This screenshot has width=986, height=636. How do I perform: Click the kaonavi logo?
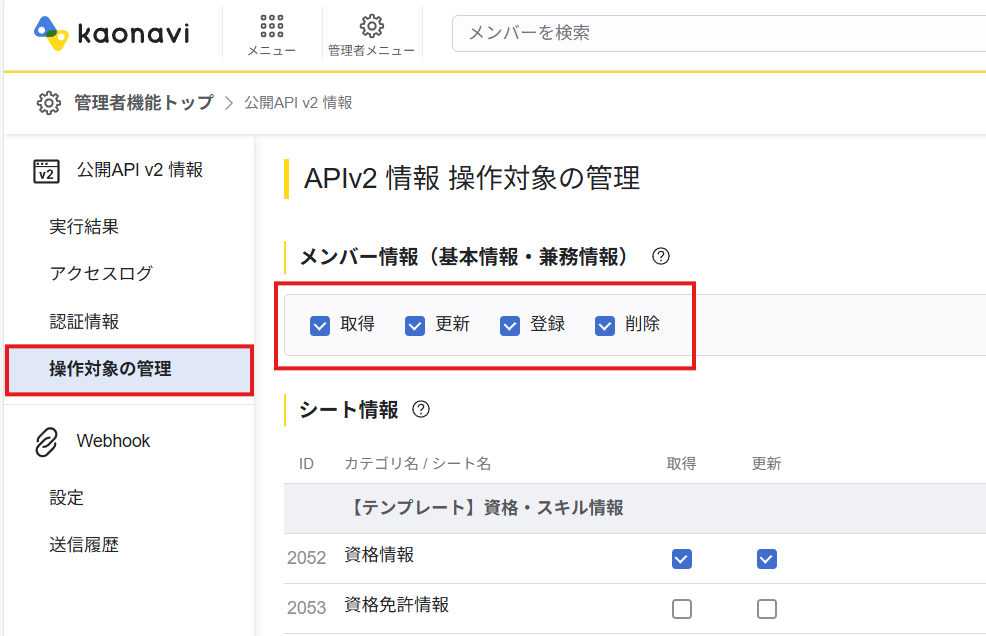coord(110,34)
